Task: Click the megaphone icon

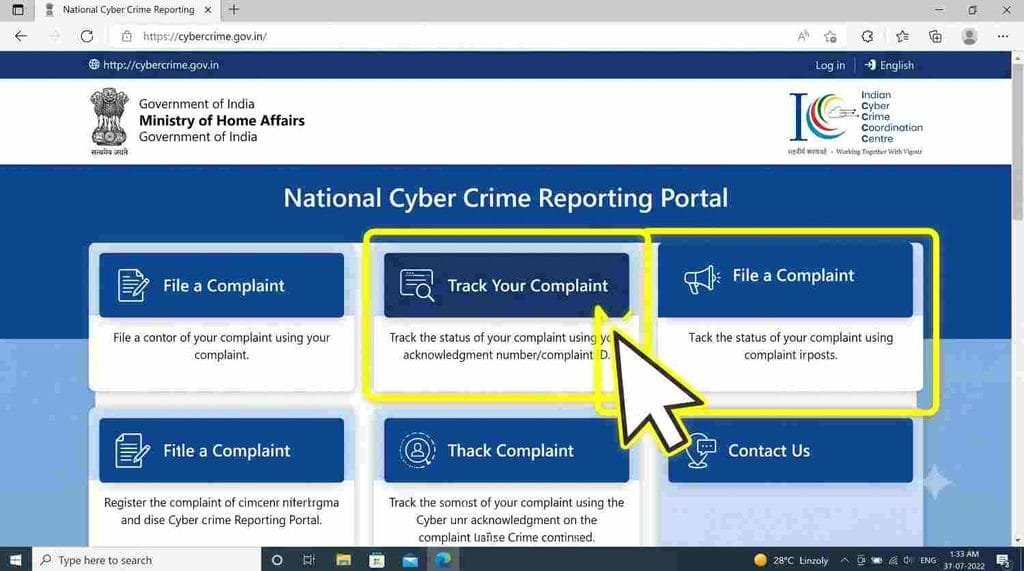Action: pos(702,279)
